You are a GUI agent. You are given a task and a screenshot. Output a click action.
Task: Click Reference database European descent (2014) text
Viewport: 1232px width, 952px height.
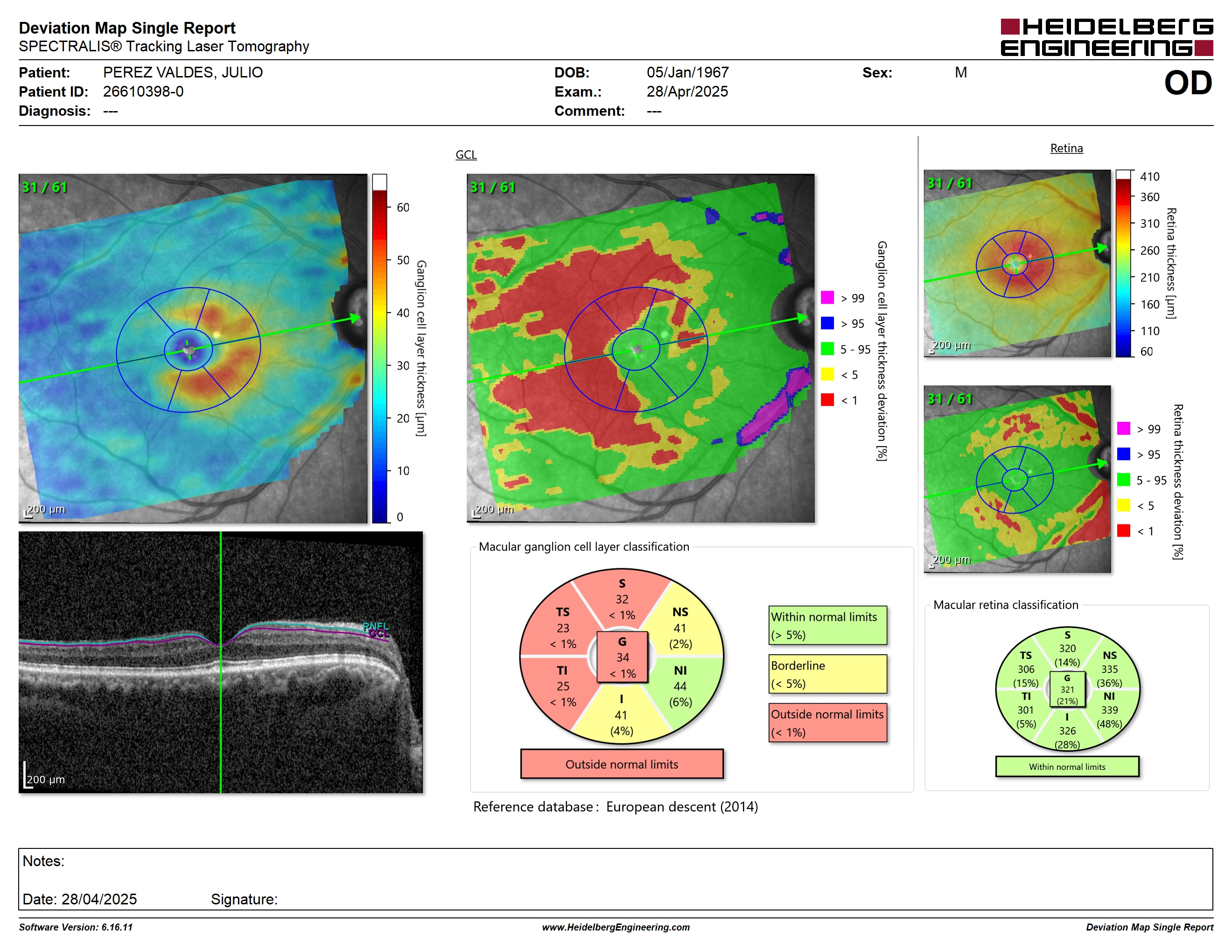(616, 806)
